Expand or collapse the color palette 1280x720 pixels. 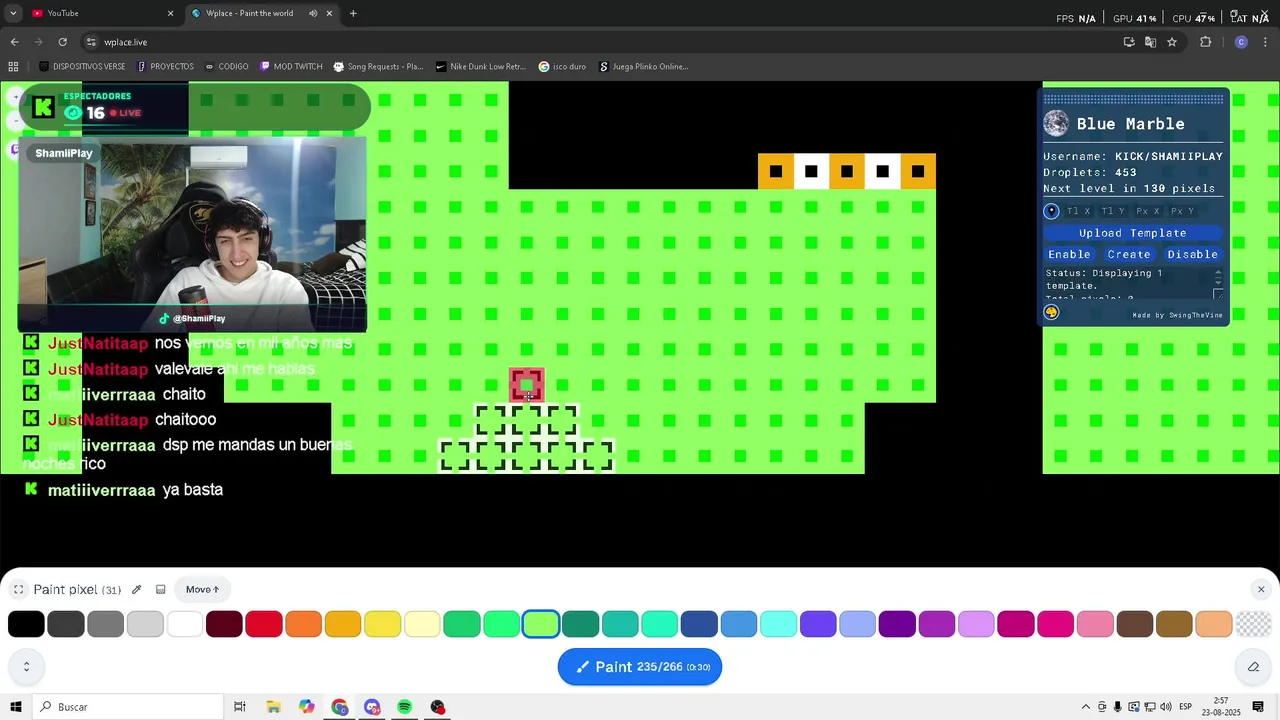(26, 667)
